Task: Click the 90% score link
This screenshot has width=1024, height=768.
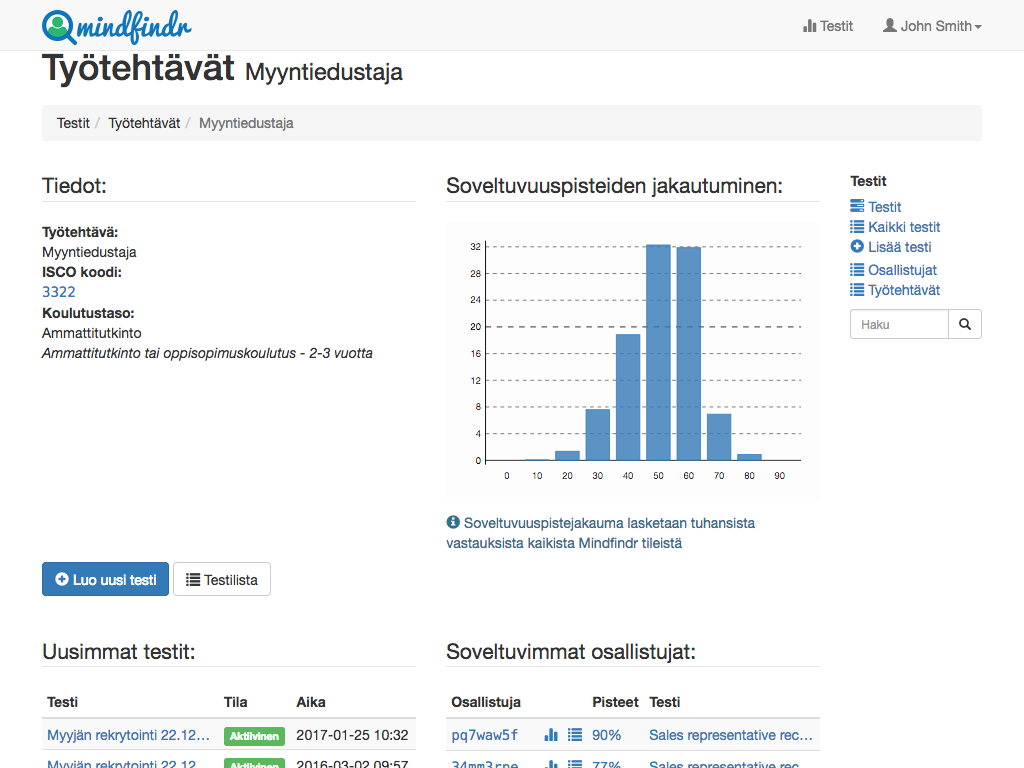Action: click(x=606, y=735)
